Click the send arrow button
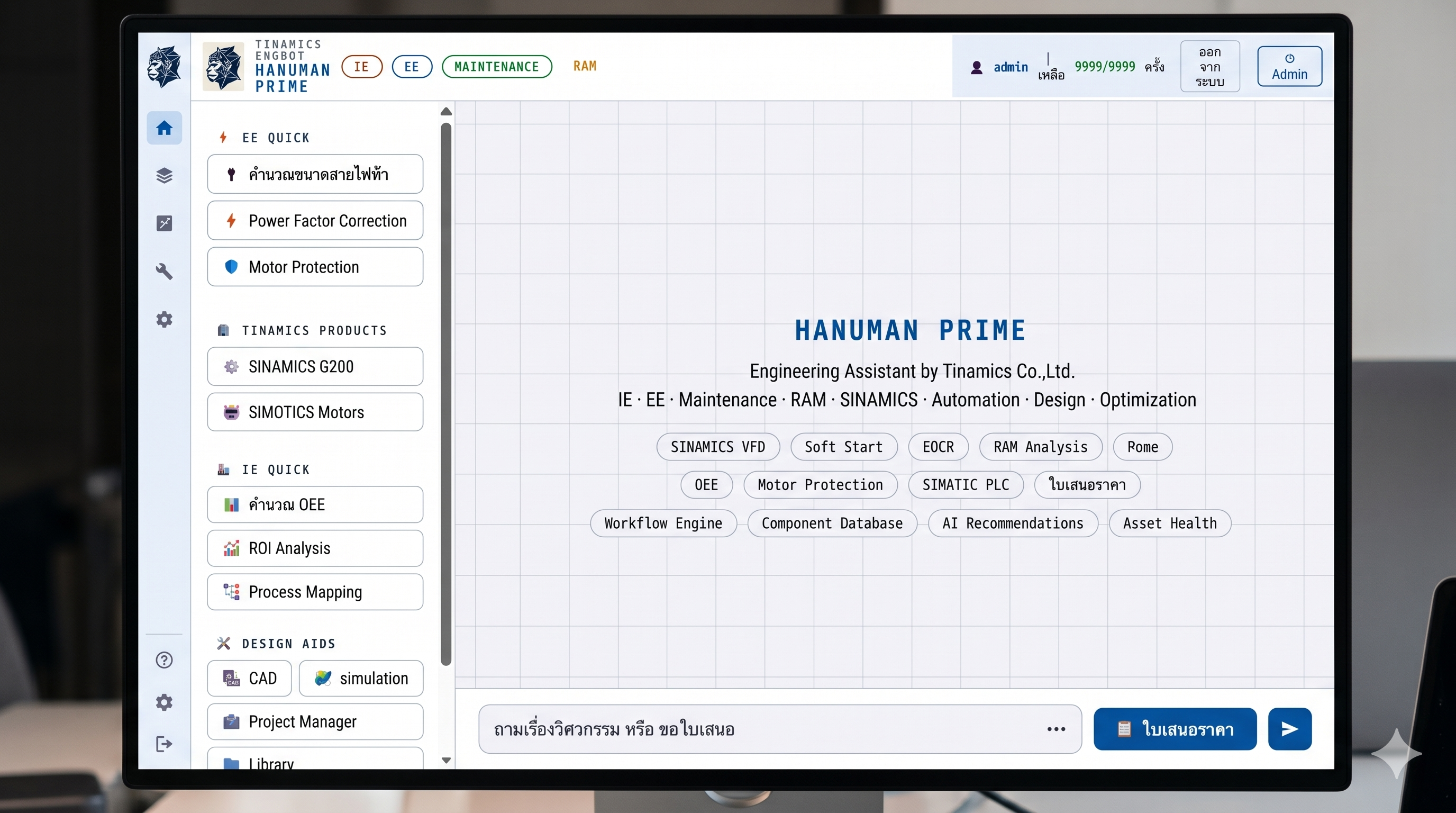 (x=1289, y=729)
